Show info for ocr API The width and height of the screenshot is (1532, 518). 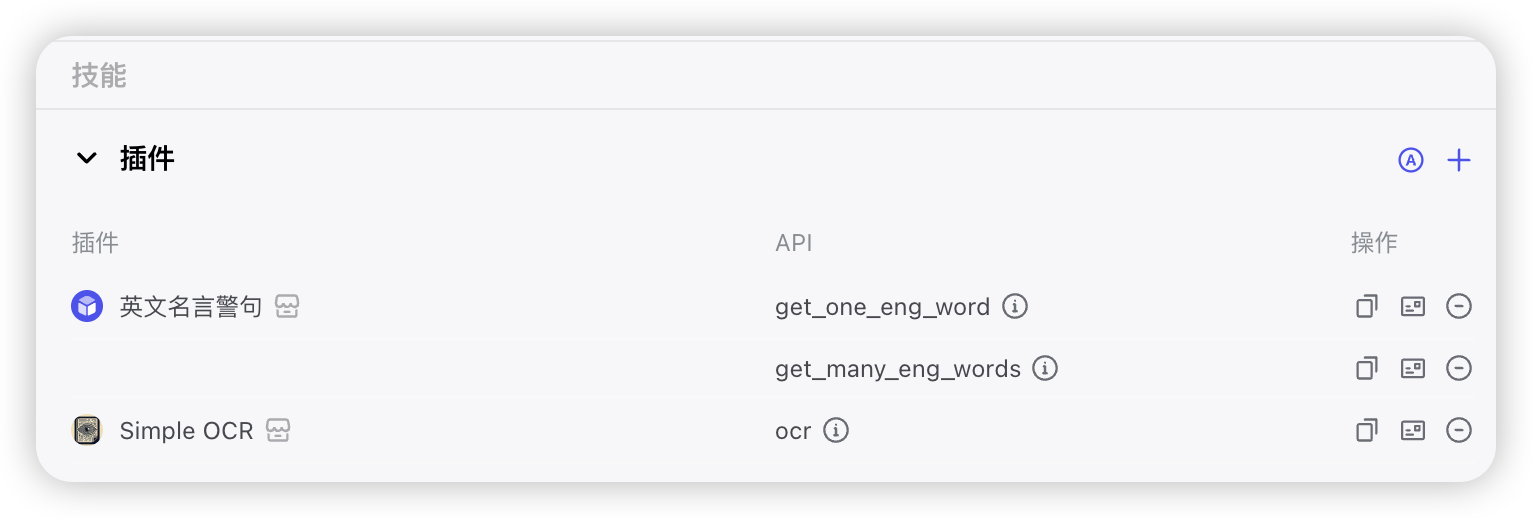[x=836, y=430]
